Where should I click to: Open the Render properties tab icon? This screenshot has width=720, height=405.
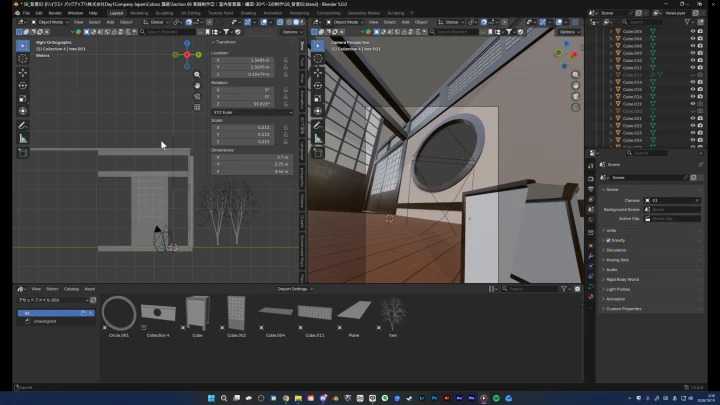(x=591, y=179)
